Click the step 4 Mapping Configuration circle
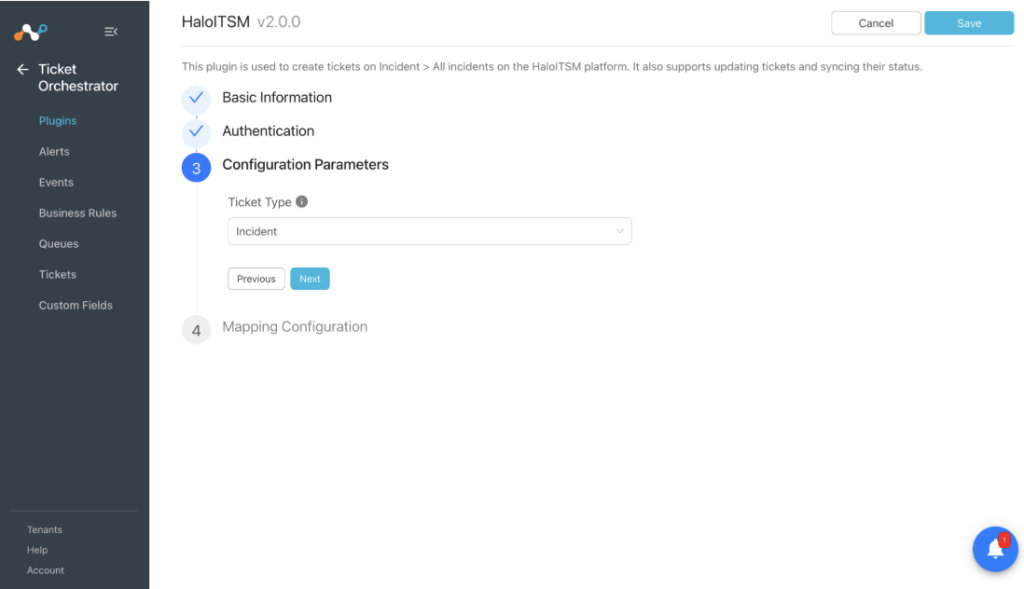The width and height of the screenshot is (1024, 589). coord(196,330)
